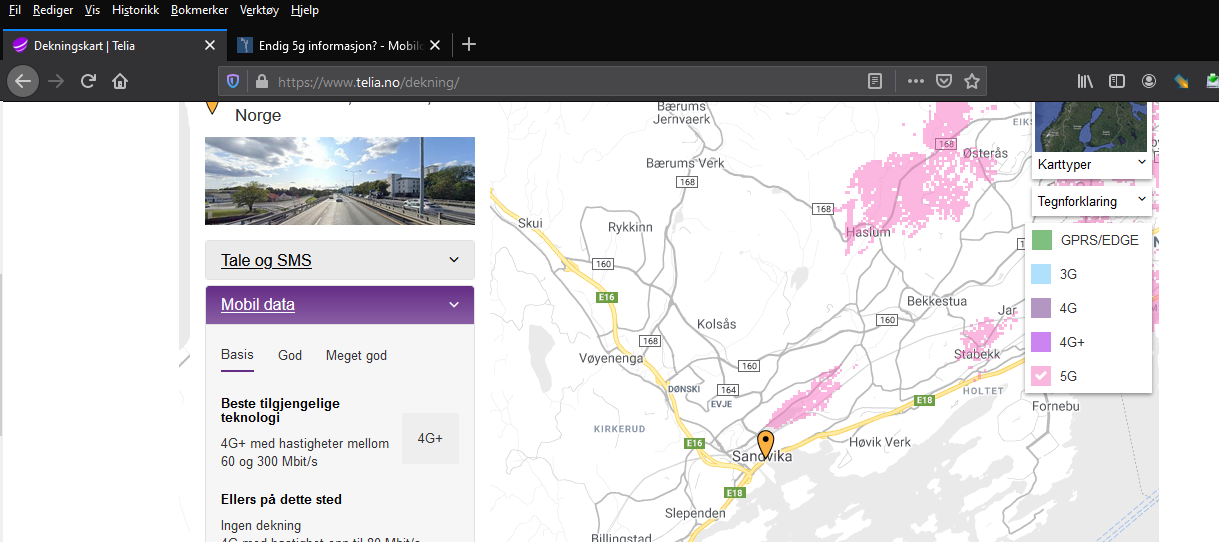Click the Kolsås map label
The height and width of the screenshot is (542, 1219).
pyautogui.click(x=716, y=324)
